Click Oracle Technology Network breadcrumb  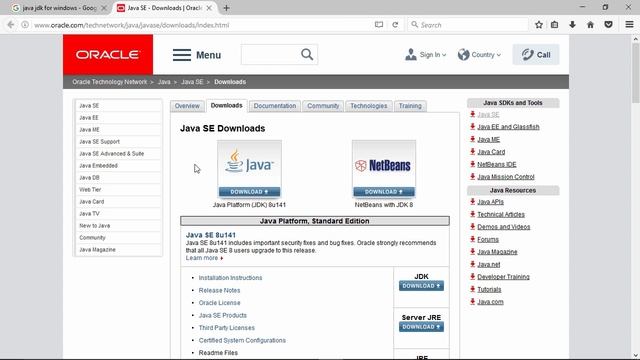click(109, 82)
